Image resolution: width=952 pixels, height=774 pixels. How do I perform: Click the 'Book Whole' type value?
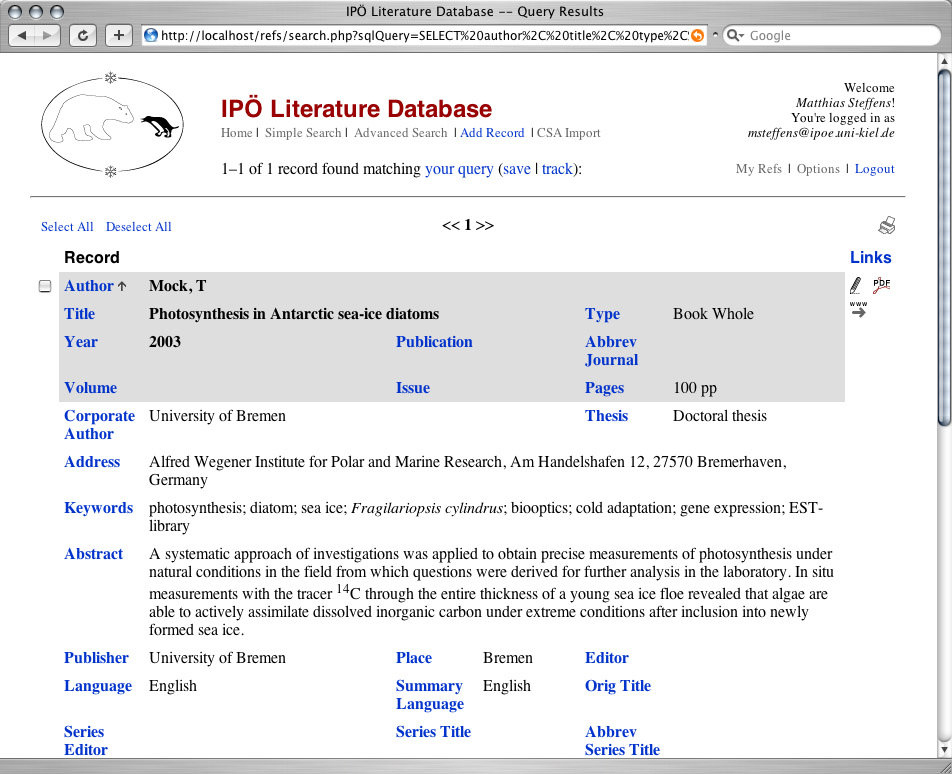point(713,314)
